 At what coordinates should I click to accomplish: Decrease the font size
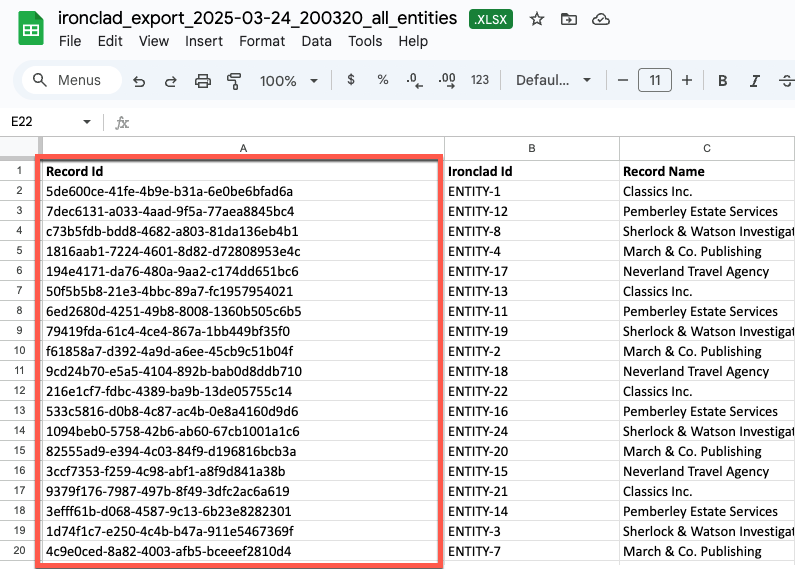click(x=623, y=80)
